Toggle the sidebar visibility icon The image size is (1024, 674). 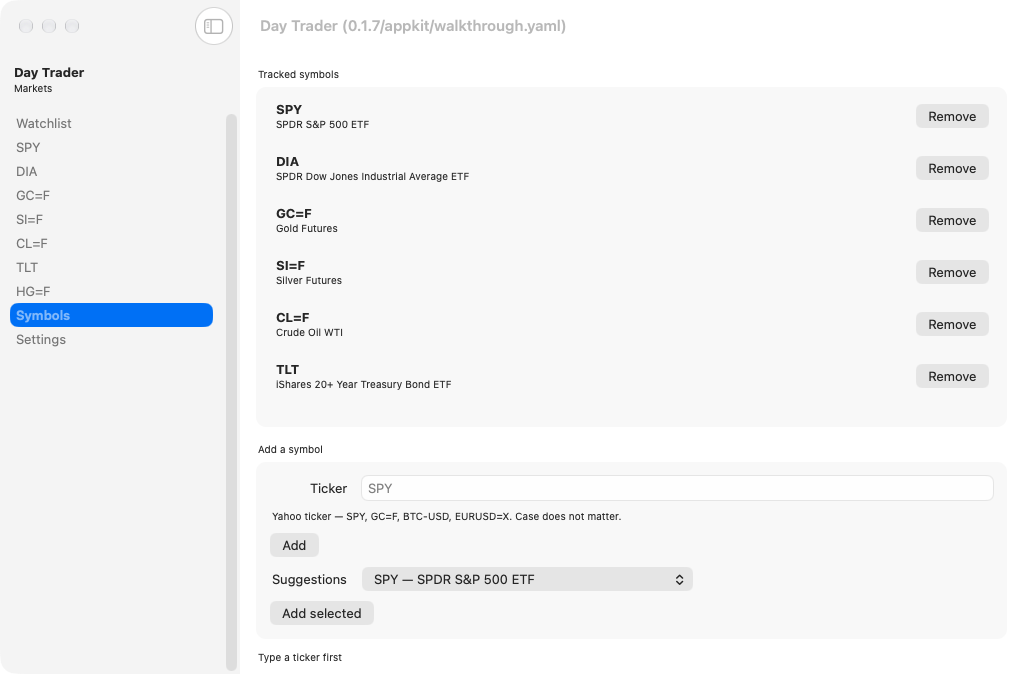pyautogui.click(x=214, y=26)
